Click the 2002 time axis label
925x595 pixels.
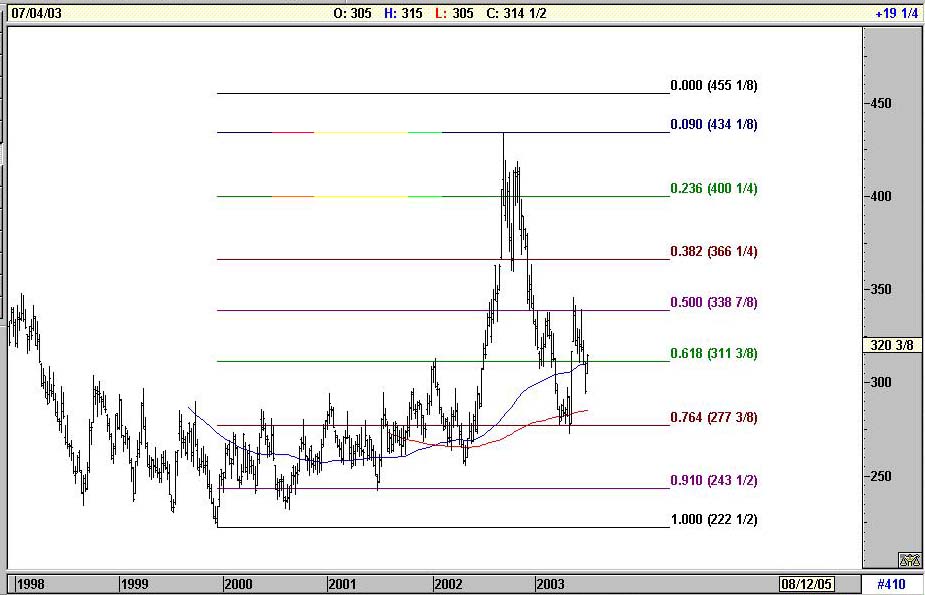[x=448, y=584]
